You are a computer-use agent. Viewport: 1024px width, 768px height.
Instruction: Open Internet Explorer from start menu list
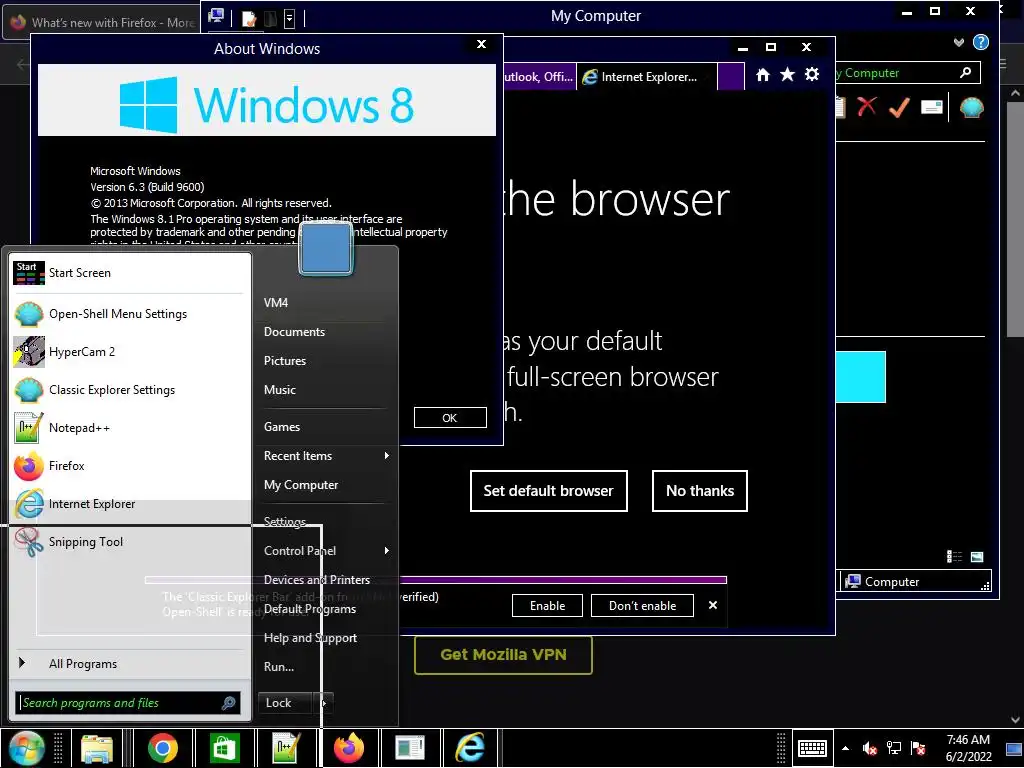(131, 504)
